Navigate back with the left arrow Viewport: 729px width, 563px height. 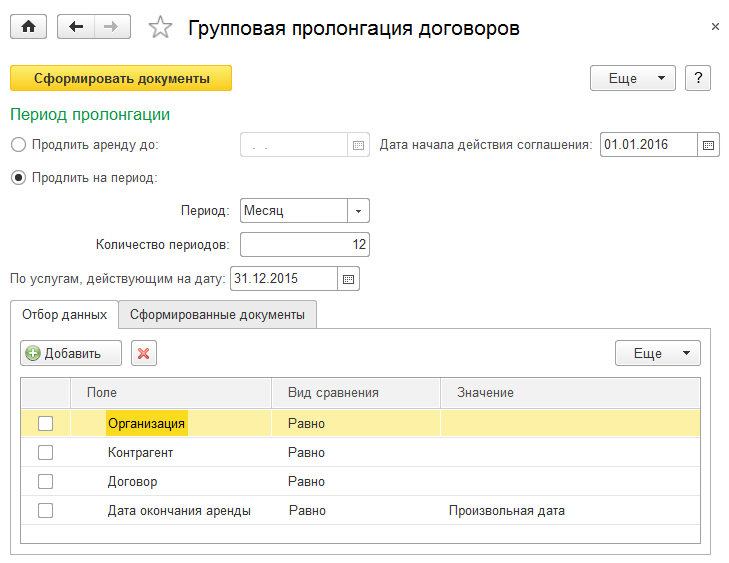[76, 27]
